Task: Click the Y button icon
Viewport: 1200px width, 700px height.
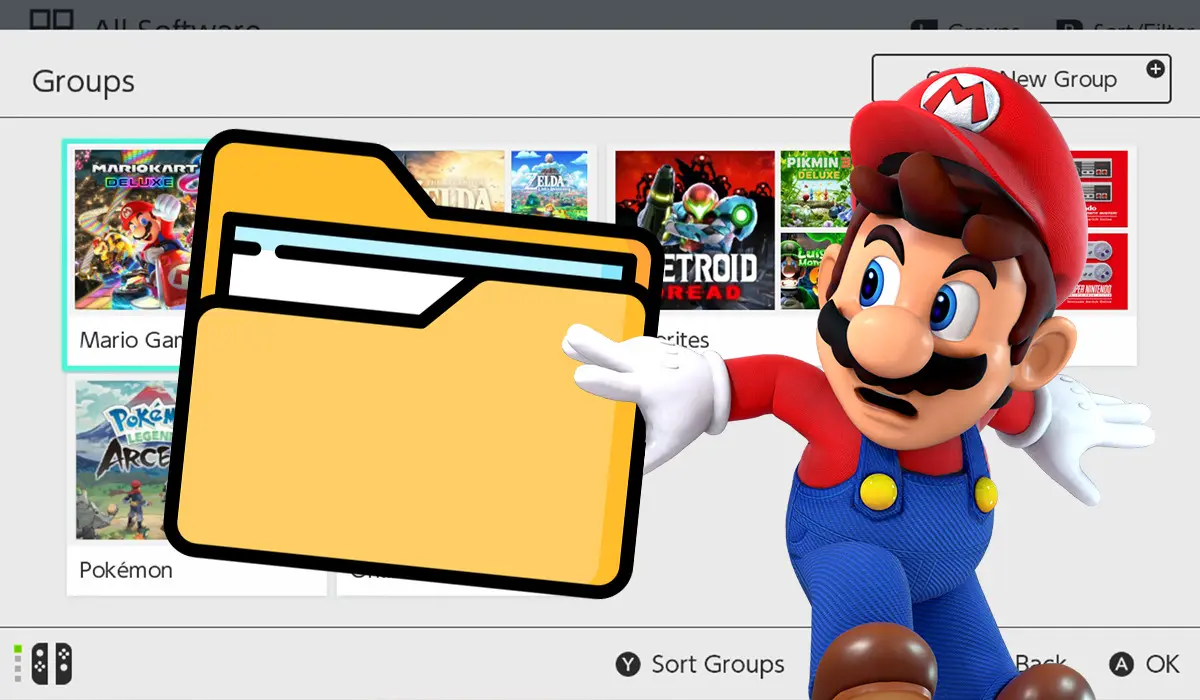Action: (628, 665)
